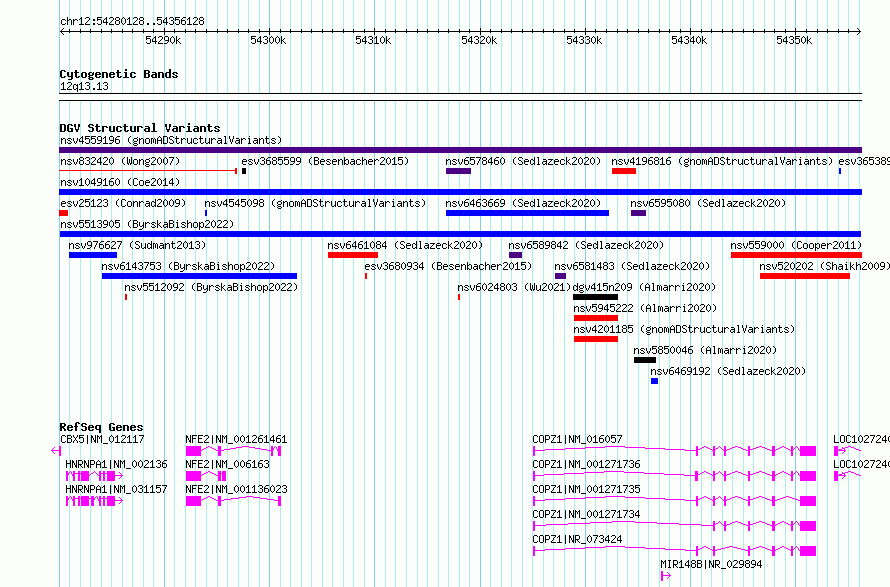Select the red nsv520202 bar
Viewport: 890px width, 587px height.
(x=805, y=276)
